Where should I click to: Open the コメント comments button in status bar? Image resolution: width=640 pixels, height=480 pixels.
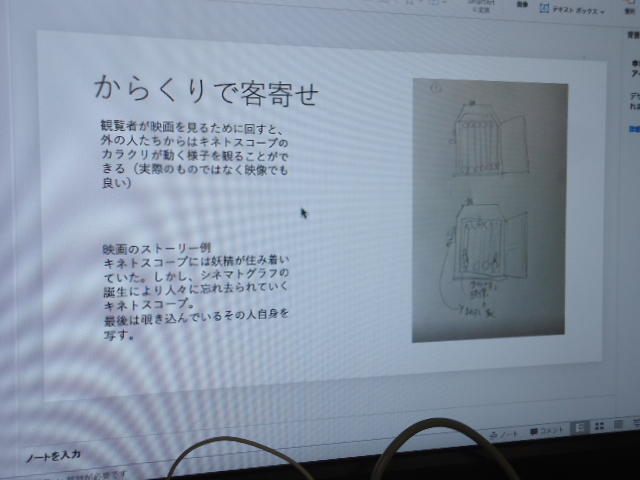[547, 430]
